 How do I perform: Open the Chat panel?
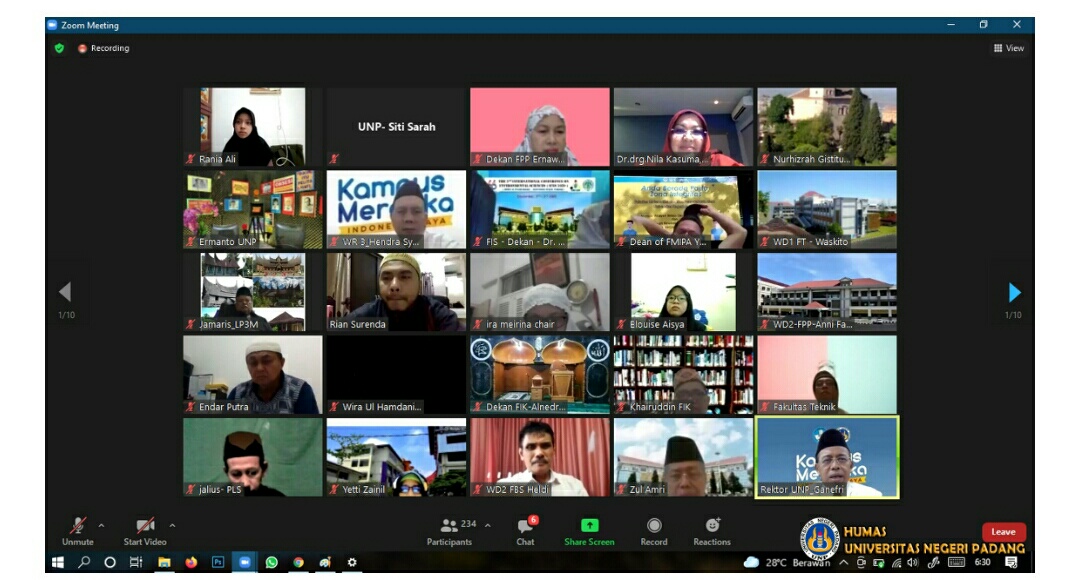tap(525, 530)
